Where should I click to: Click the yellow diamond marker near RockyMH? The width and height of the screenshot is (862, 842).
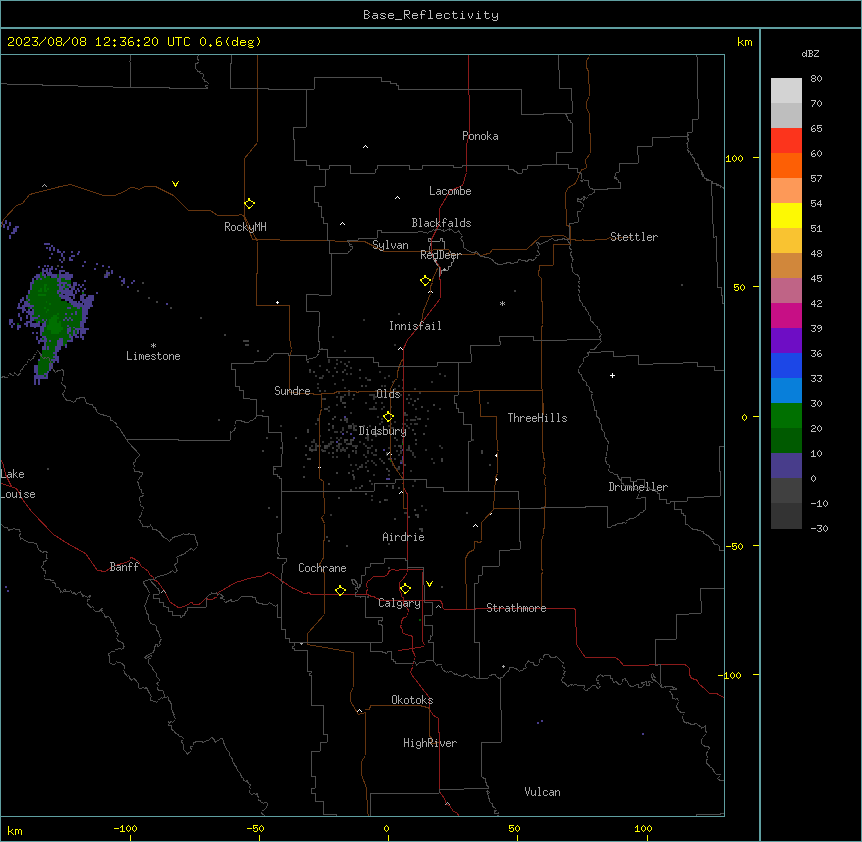point(250,204)
